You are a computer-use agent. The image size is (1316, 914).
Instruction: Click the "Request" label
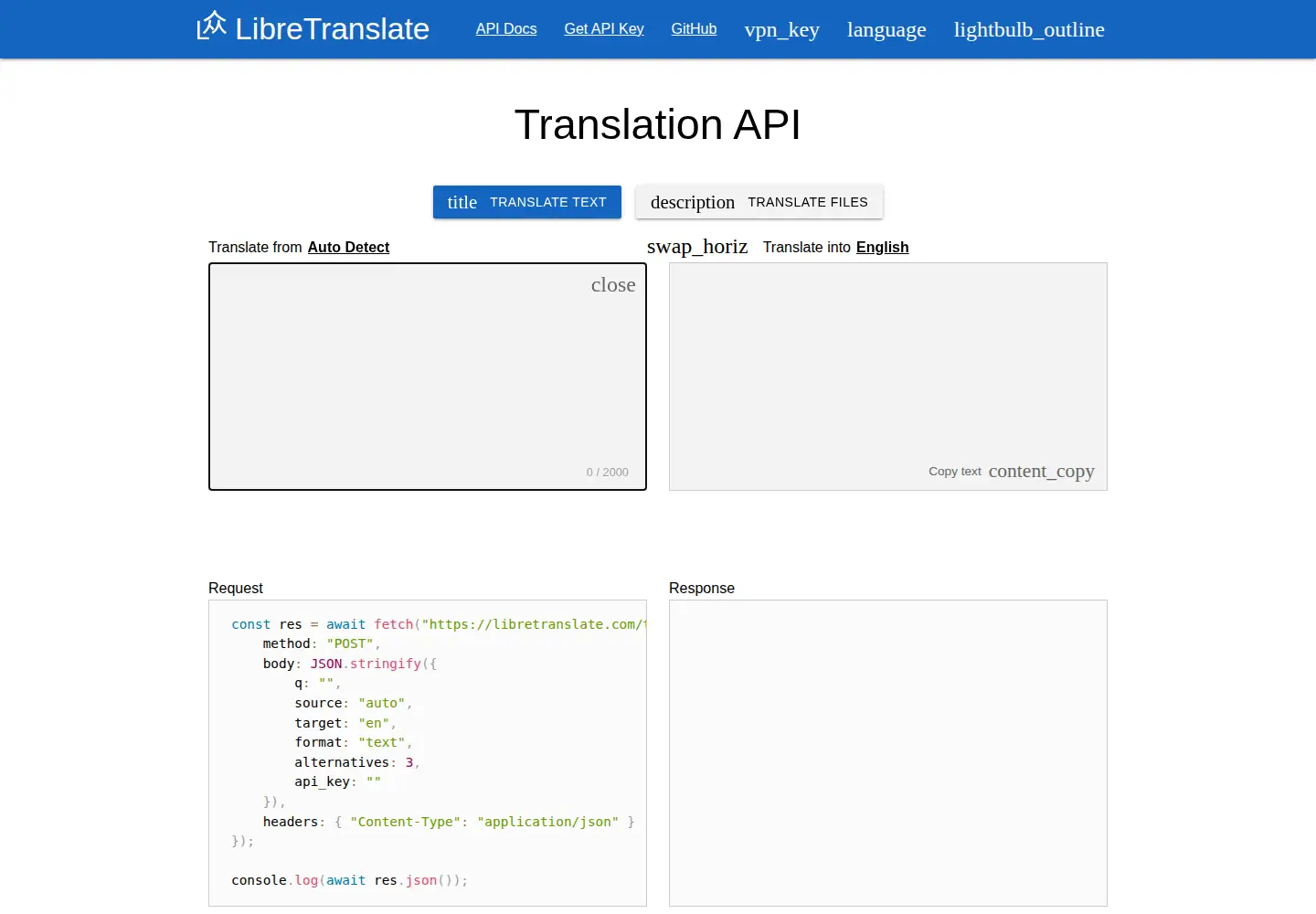[x=236, y=588]
